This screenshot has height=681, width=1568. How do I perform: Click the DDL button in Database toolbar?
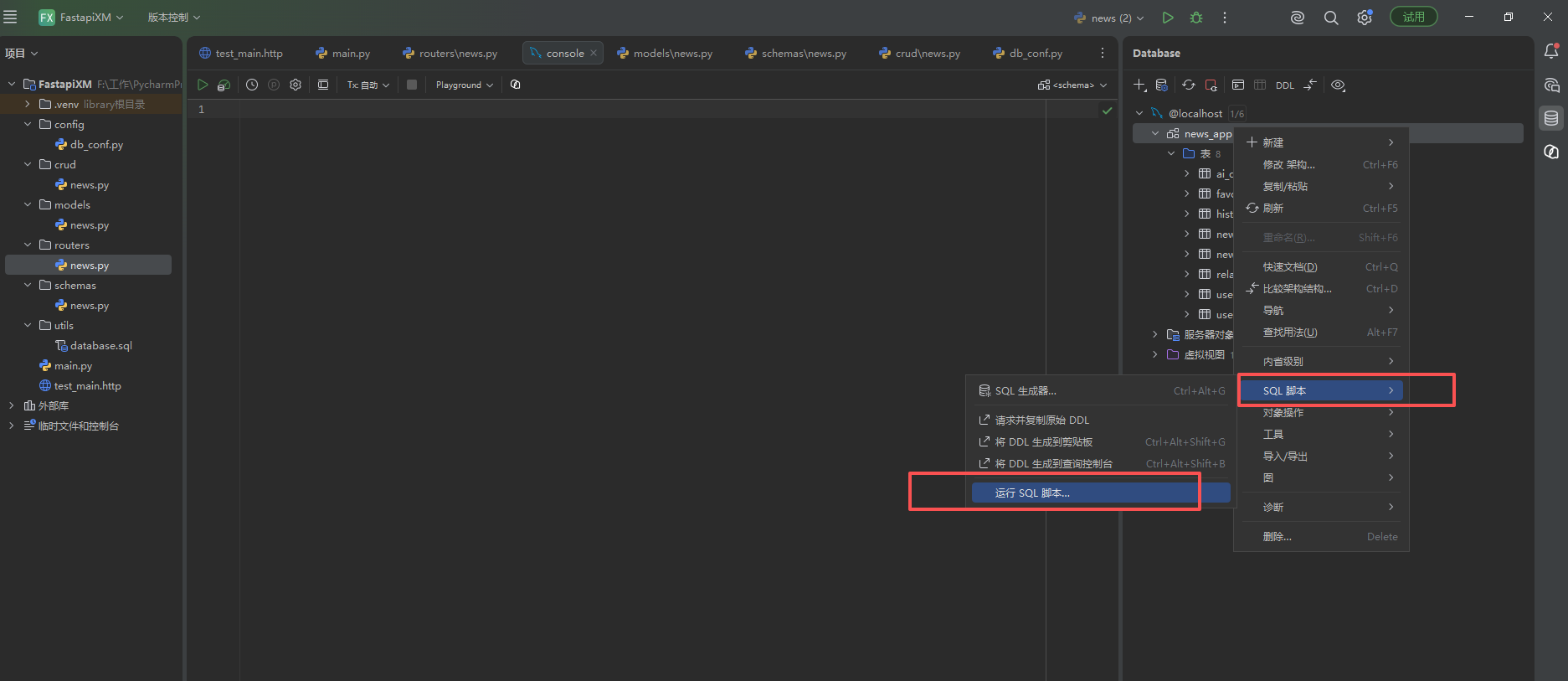[x=1285, y=85]
